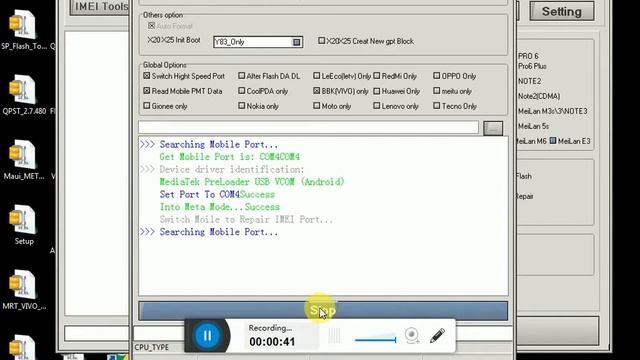The height and width of the screenshot is (360, 640).
Task: Open the Setting button
Action: click(x=562, y=11)
